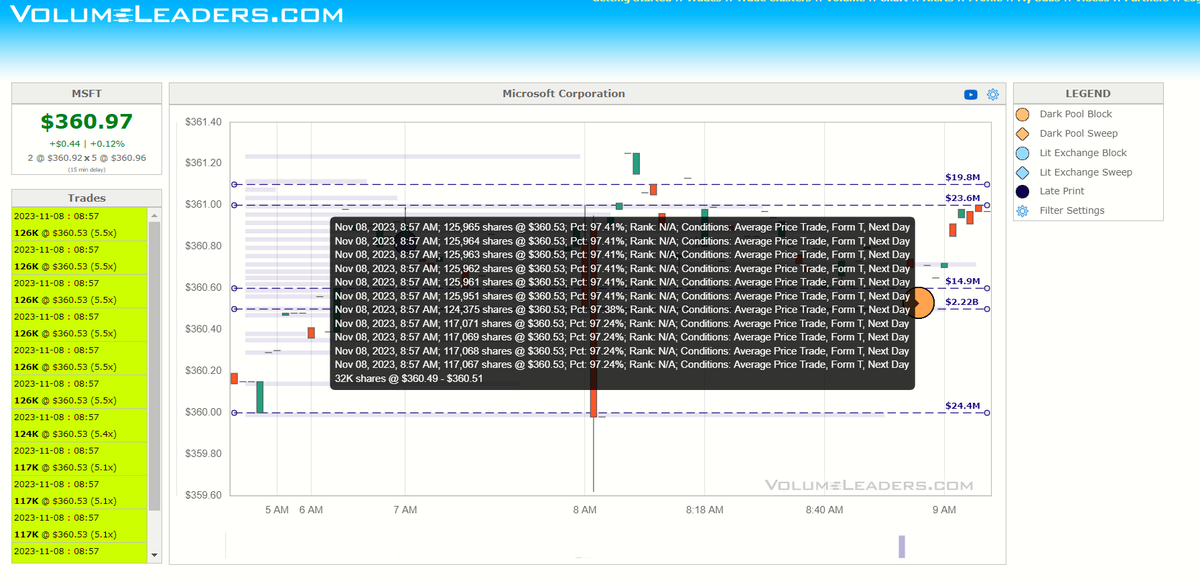
Task: Click right endpoint circle of $2.22B level
Action: [987, 309]
